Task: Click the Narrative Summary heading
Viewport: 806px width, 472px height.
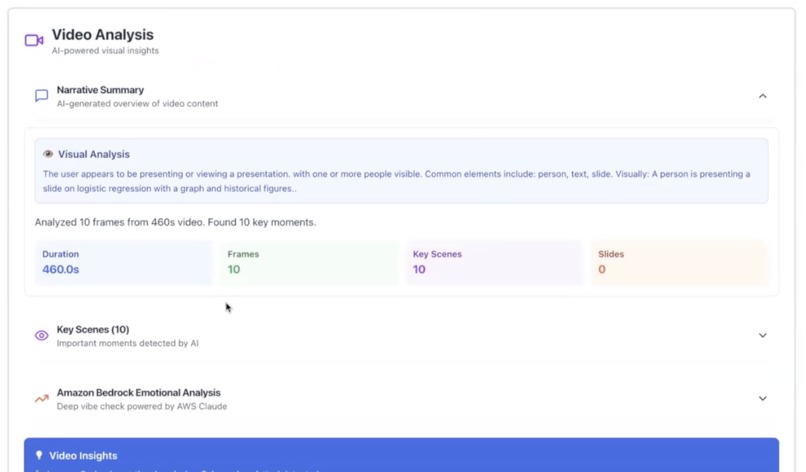Action: point(100,90)
